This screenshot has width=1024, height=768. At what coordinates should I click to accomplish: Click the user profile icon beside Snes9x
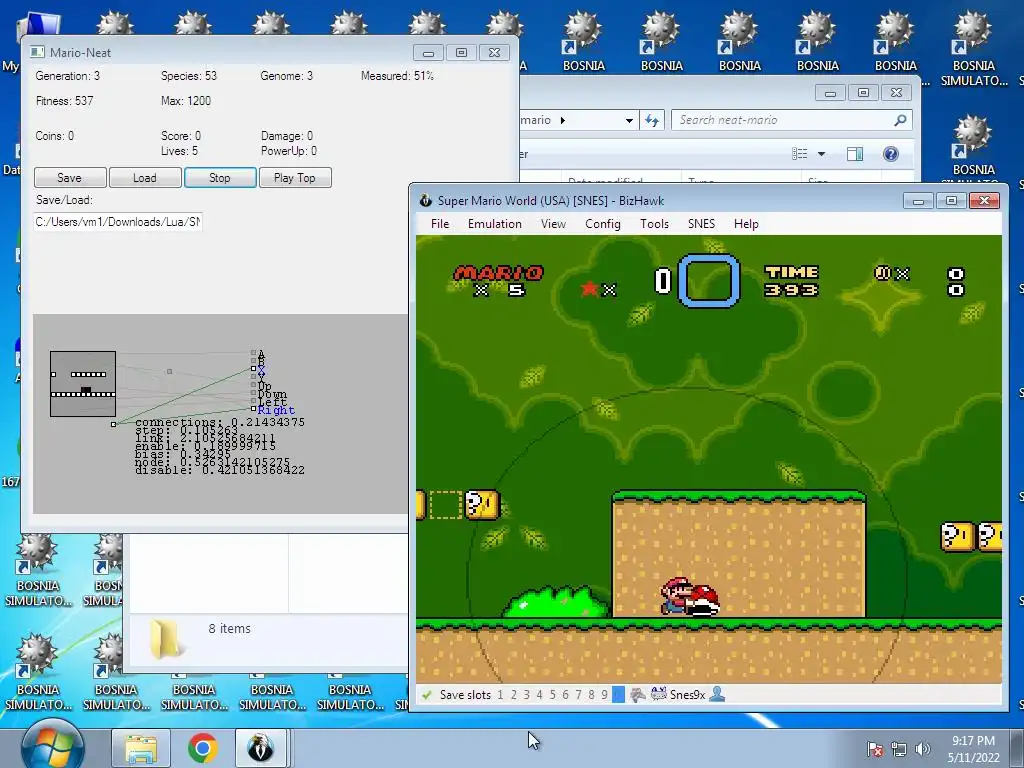(717, 694)
